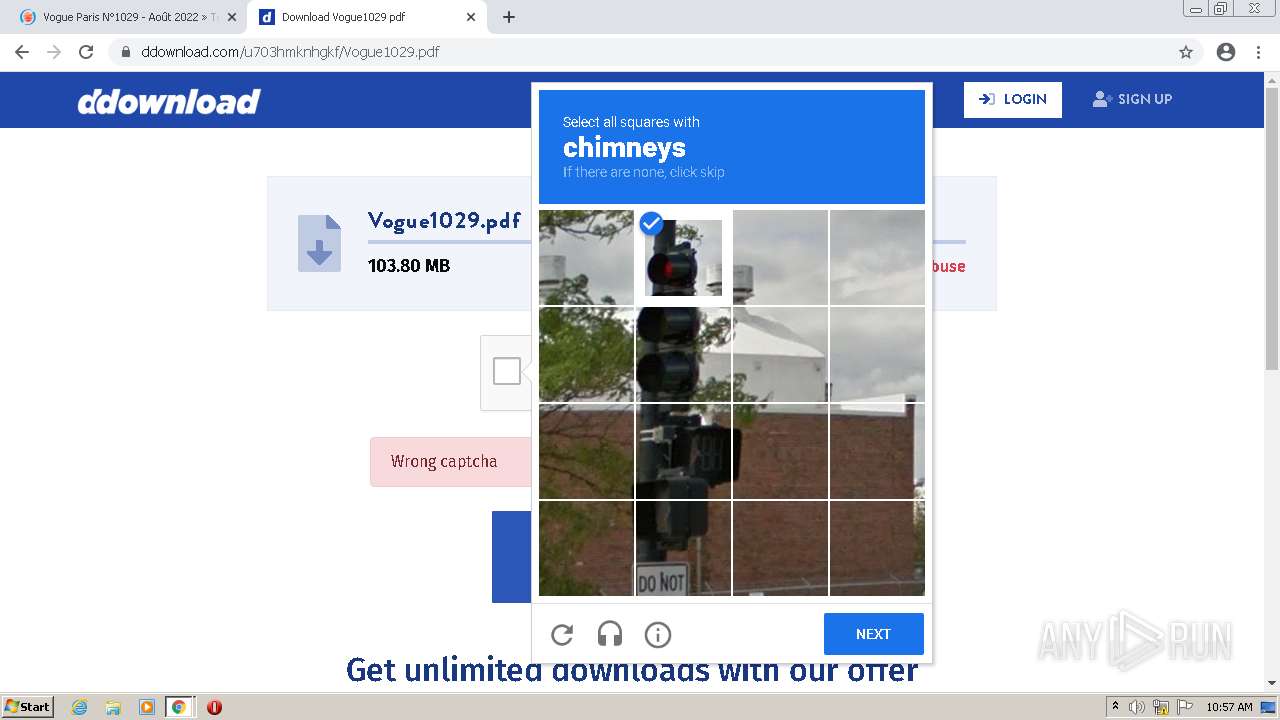Go forward in browser history

coord(54,52)
